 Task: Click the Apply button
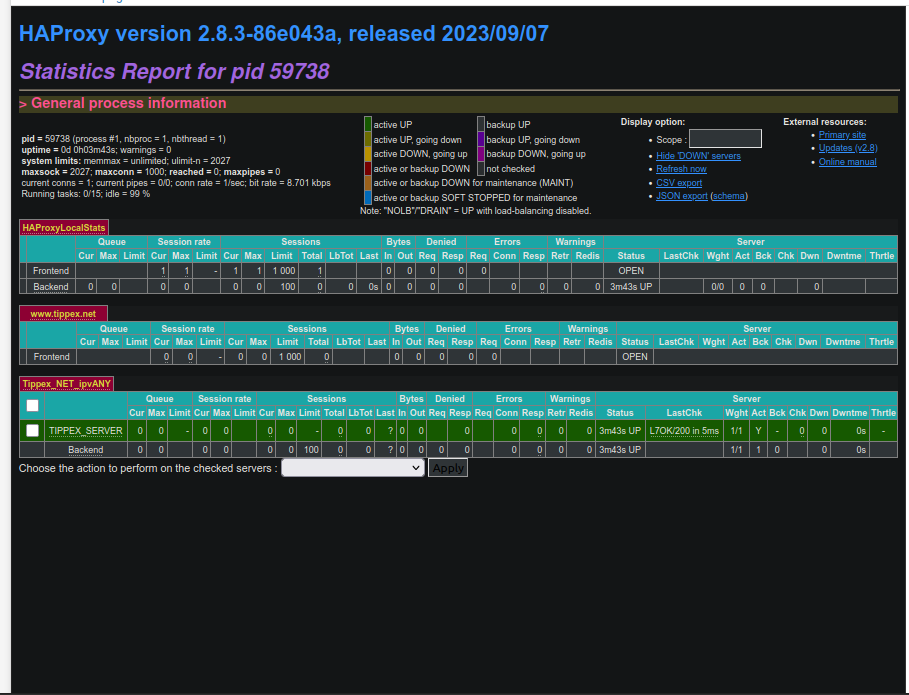click(448, 468)
